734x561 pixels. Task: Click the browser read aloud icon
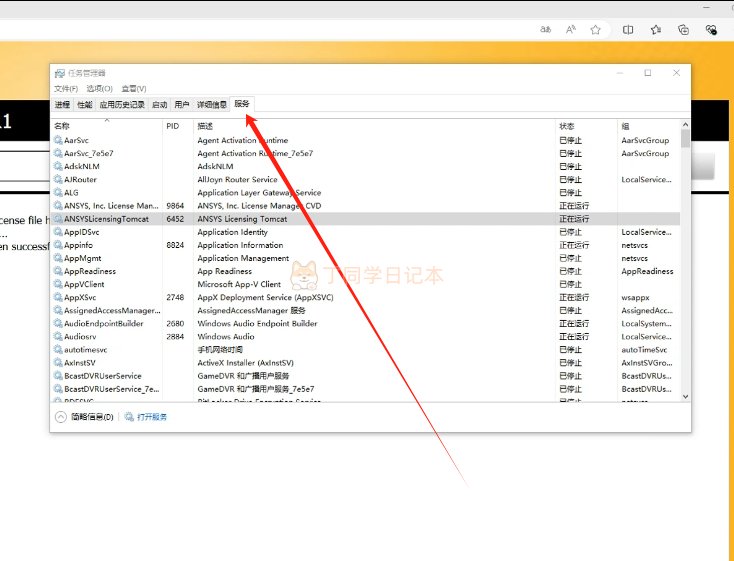coord(571,30)
